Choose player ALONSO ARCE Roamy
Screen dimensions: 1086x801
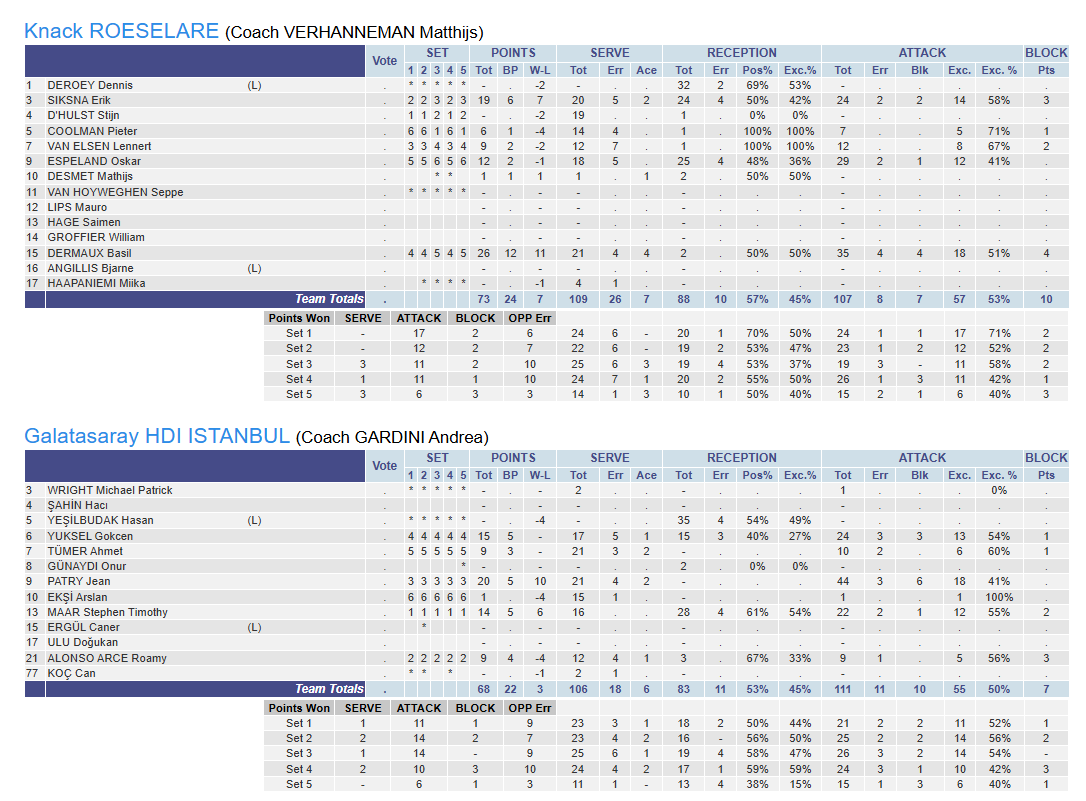(107, 658)
